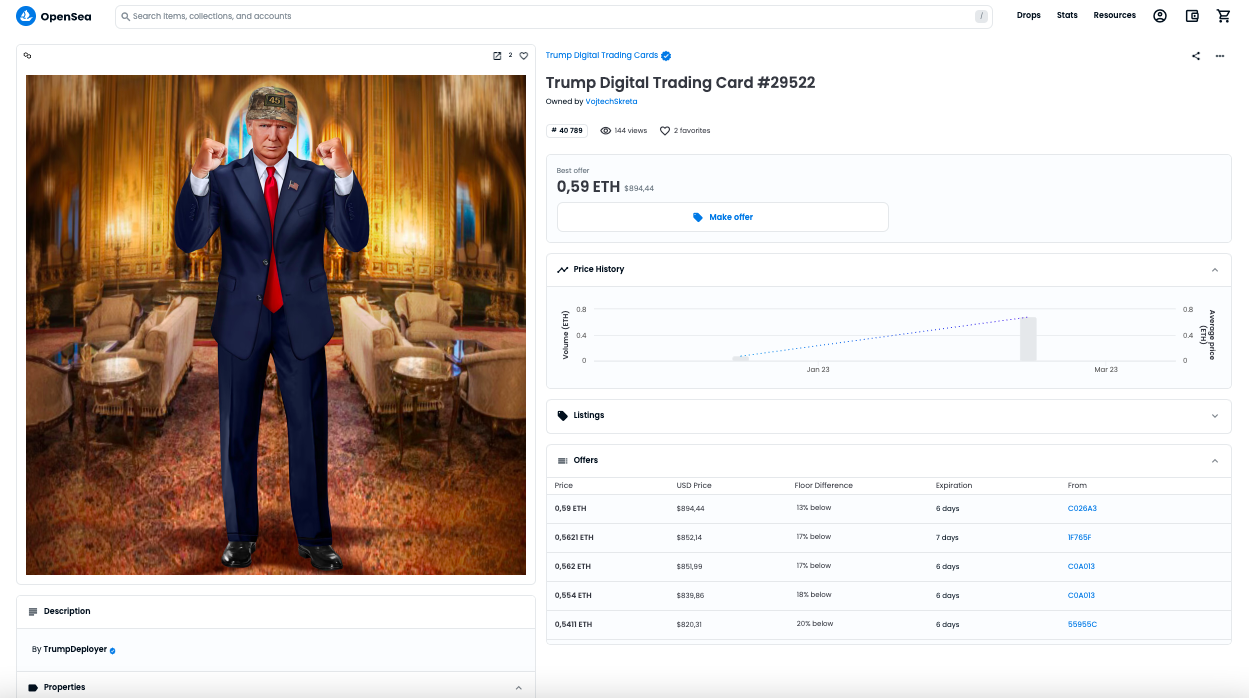Viewport: 1249px width, 698px height.
Task: Click the Floor Difference column header
Action: (824, 486)
